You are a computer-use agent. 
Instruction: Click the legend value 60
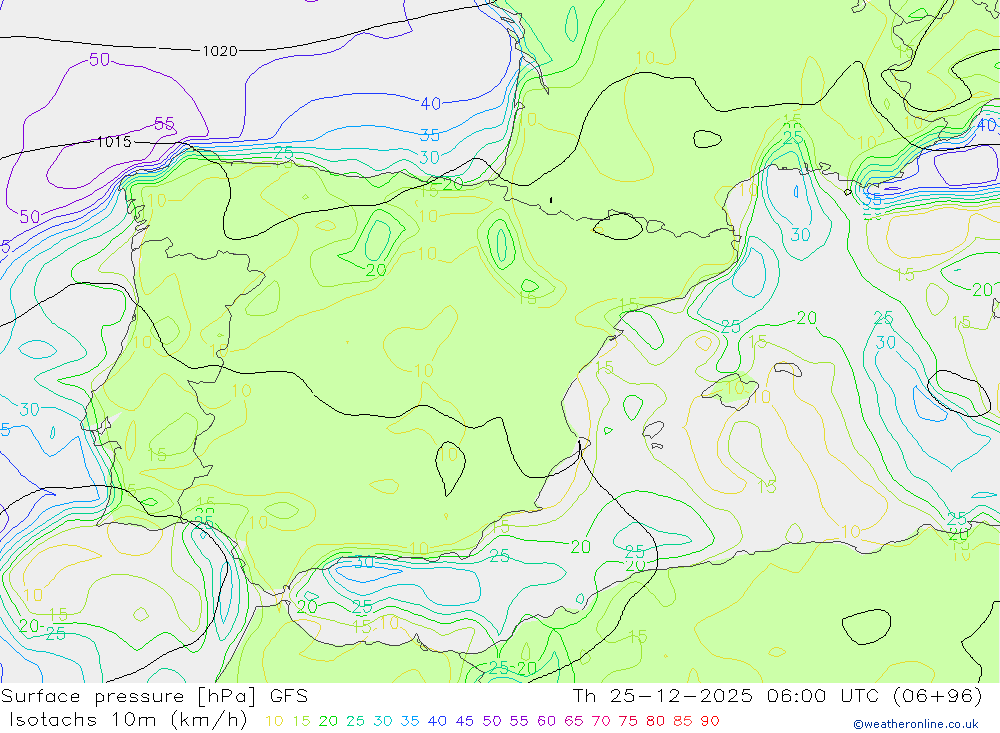(547, 721)
